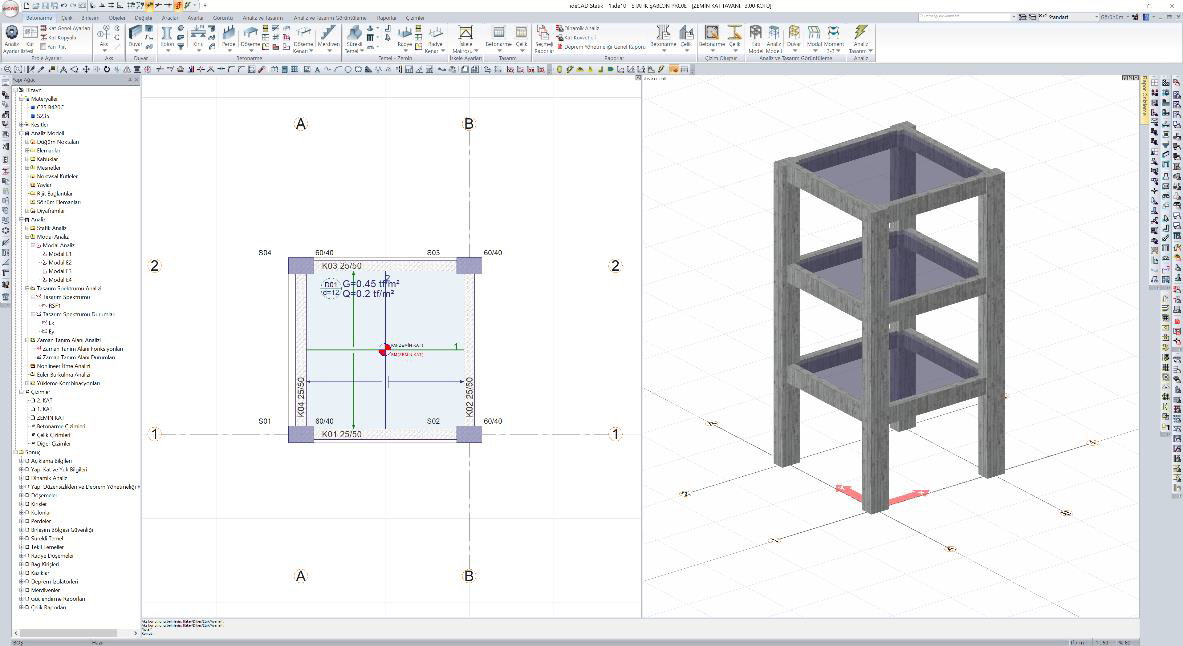Click axis label A at top of plan
This screenshot has height=646, width=1183.
click(x=300, y=124)
